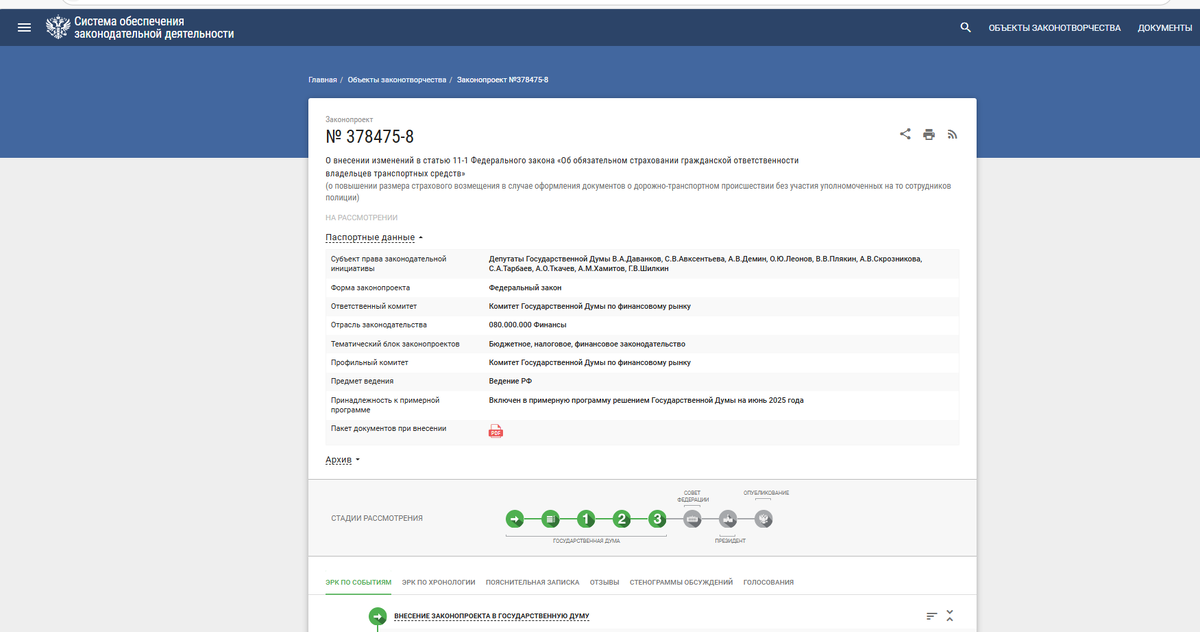Click Бюджетное, налоговое, финансовое законодательство value
This screenshot has width=1200, height=632.
coord(587,344)
